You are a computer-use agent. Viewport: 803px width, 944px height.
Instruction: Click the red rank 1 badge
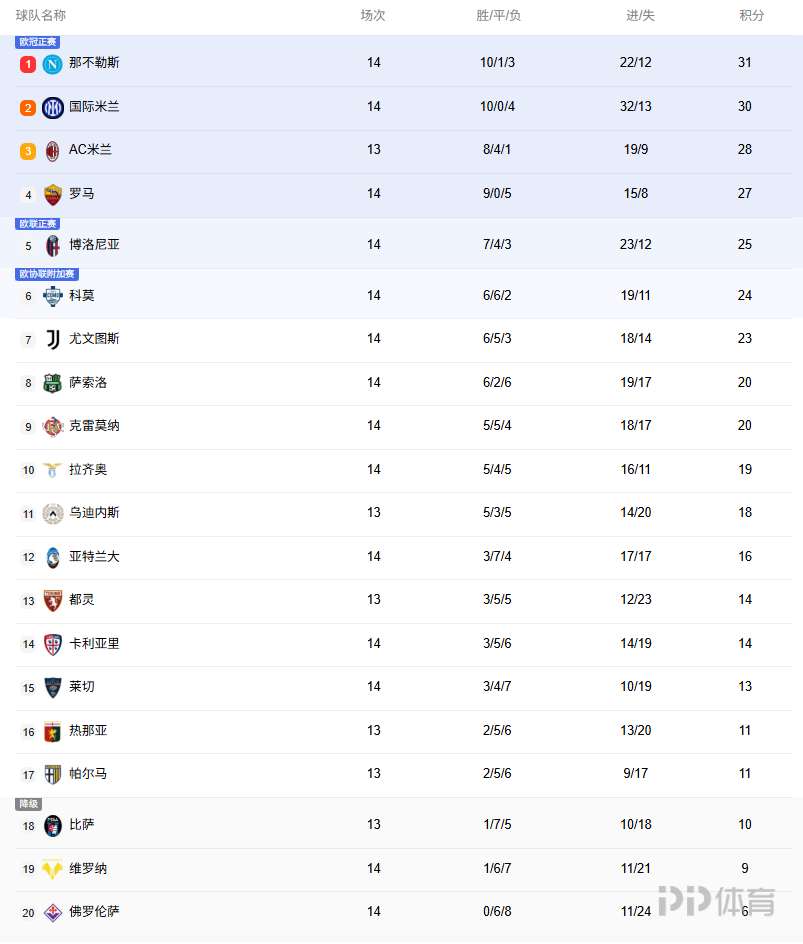tap(28, 64)
